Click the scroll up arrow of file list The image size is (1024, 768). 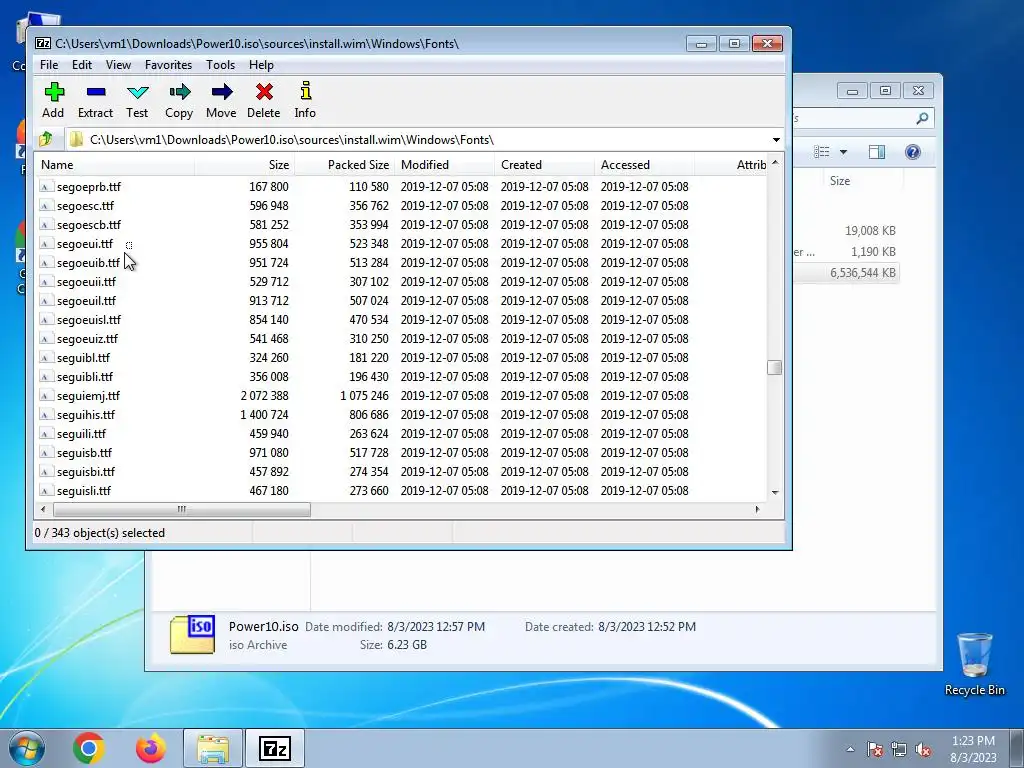pyautogui.click(x=775, y=163)
